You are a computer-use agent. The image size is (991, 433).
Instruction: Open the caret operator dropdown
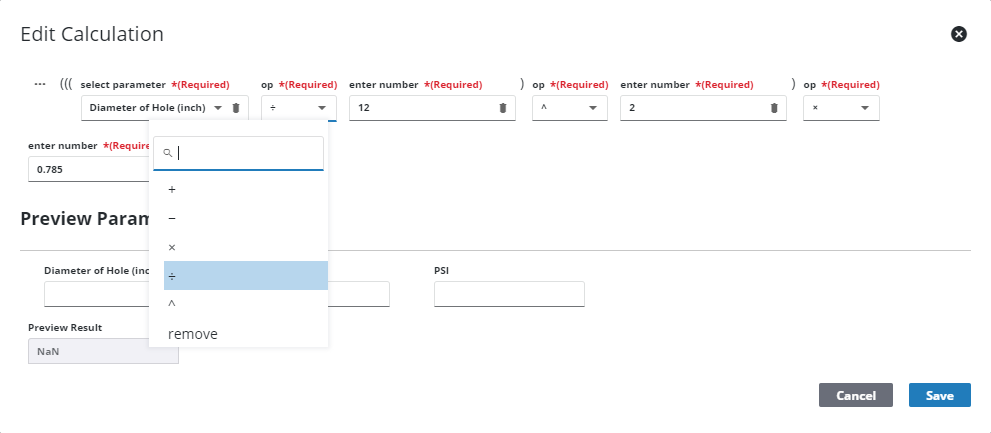click(x=593, y=108)
